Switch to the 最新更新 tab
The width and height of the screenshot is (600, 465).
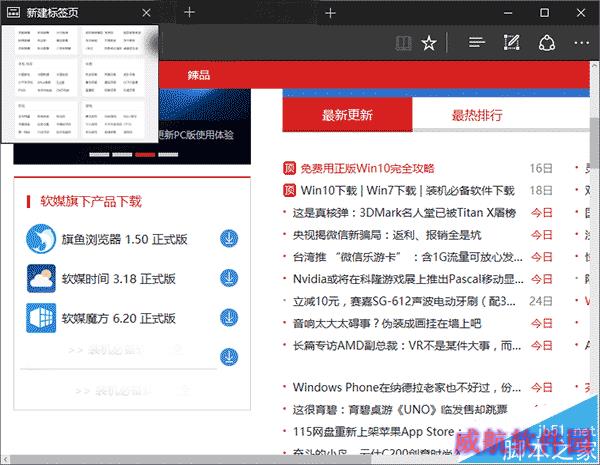click(x=347, y=114)
